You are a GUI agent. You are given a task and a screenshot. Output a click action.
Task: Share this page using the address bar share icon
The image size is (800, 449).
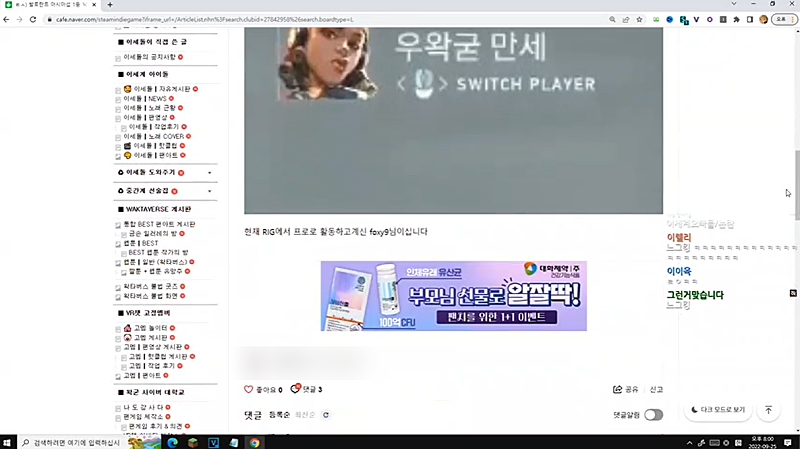pyautogui.click(x=626, y=19)
